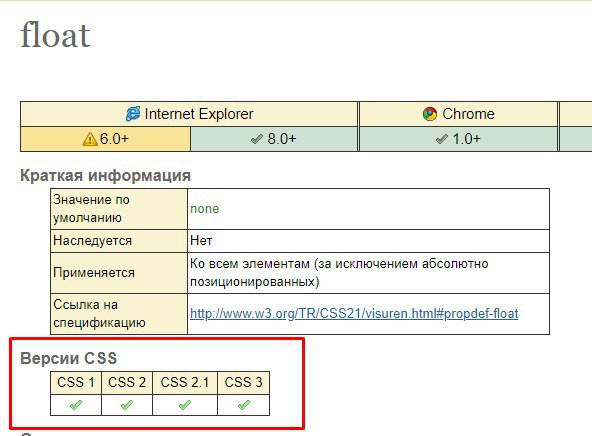592x436 pixels.
Task: Click the "none" default value
Action: click(204, 209)
